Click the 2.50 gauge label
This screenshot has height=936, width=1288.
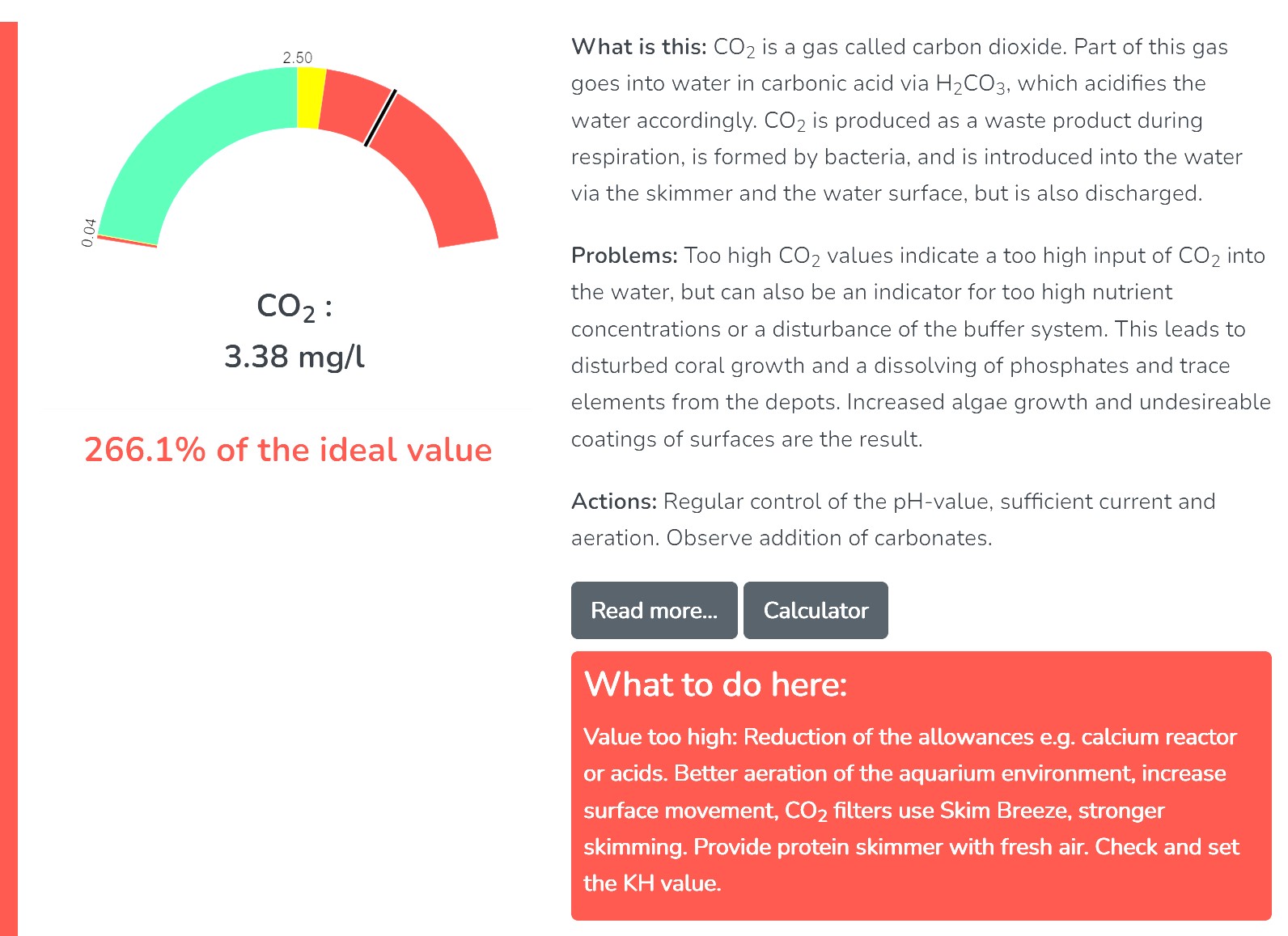coord(297,57)
